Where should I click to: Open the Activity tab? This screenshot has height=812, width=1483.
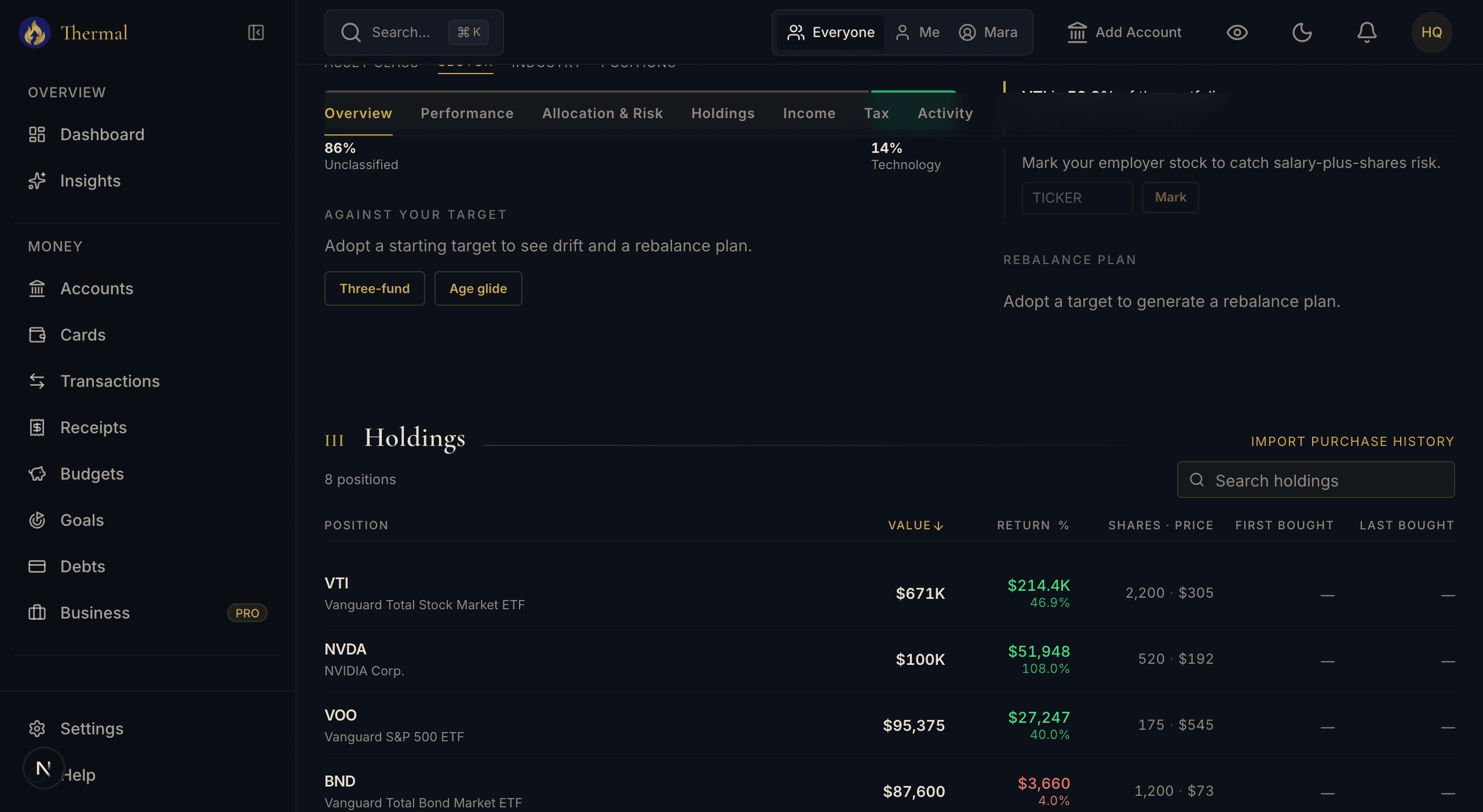tap(945, 114)
